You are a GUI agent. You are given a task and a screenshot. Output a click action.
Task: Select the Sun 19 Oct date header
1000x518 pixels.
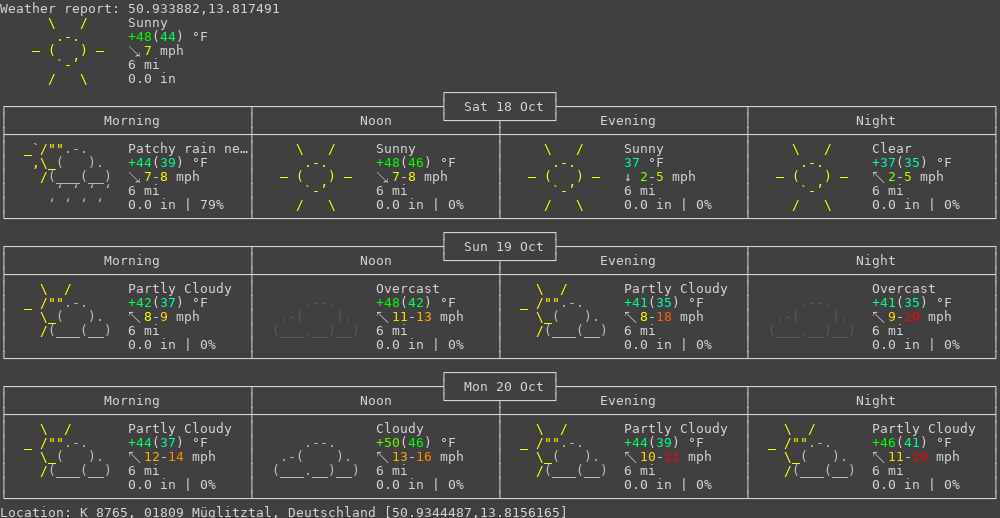500,247
